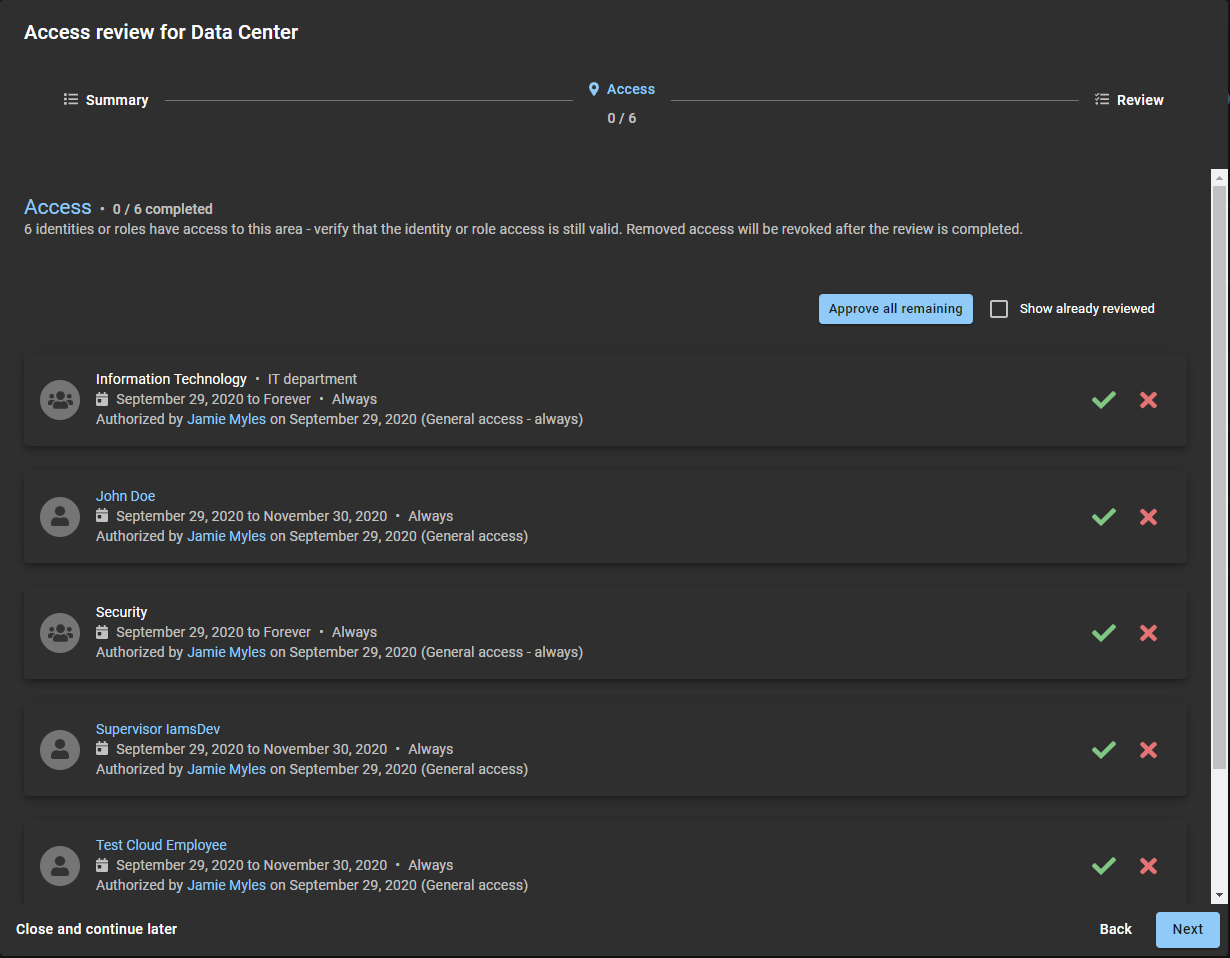Click Approve all remaining button
Image resolution: width=1230 pixels, height=958 pixels.
tap(895, 309)
